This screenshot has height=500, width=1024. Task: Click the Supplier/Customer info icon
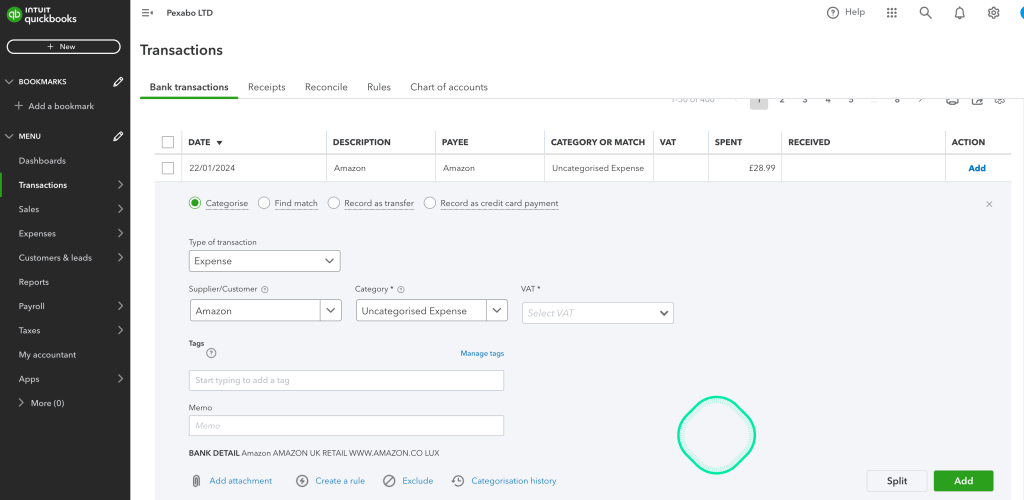[264, 289]
